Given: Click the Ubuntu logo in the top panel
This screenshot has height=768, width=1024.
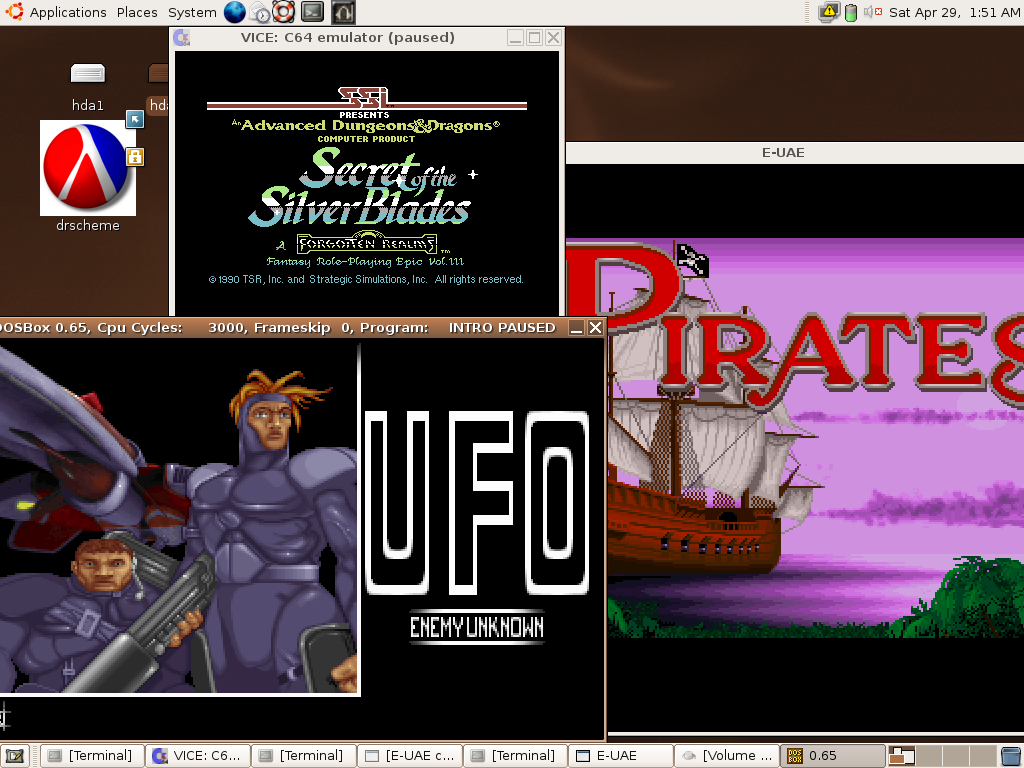Looking at the screenshot, I should point(14,12).
